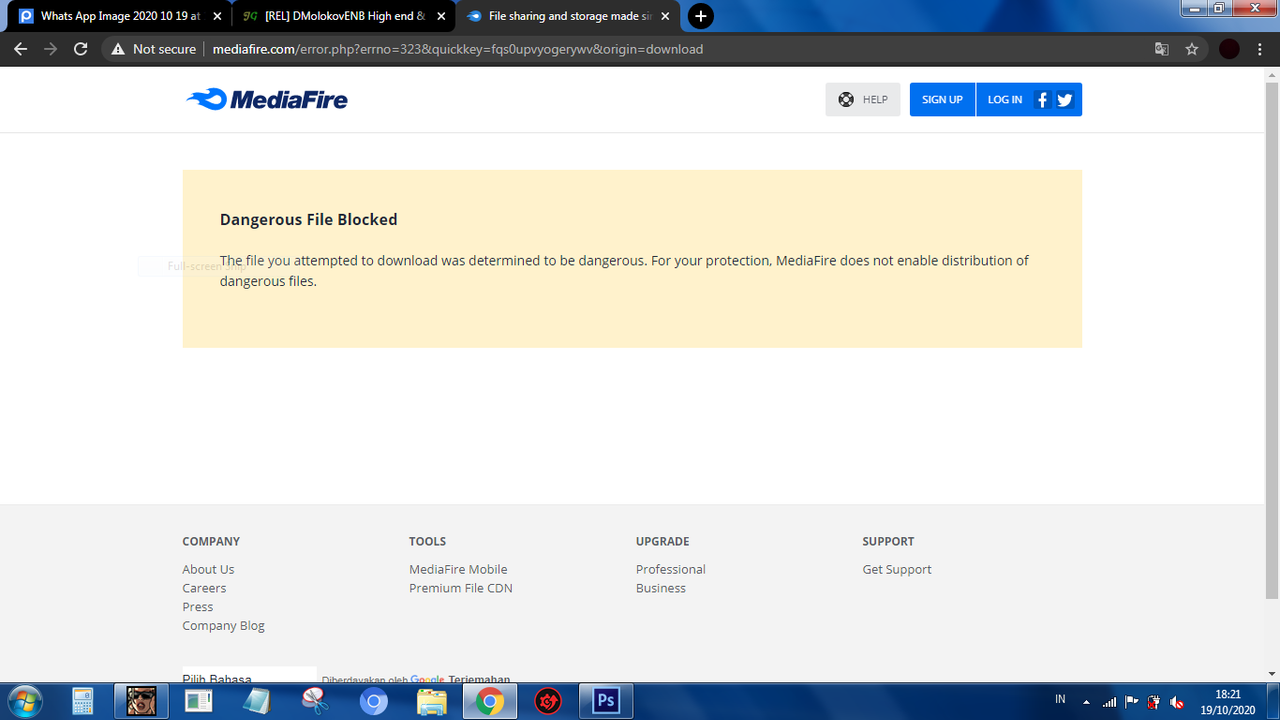1280x720 pixels.
Task: Click the network signal tray icon
Action: [1109, 702]
